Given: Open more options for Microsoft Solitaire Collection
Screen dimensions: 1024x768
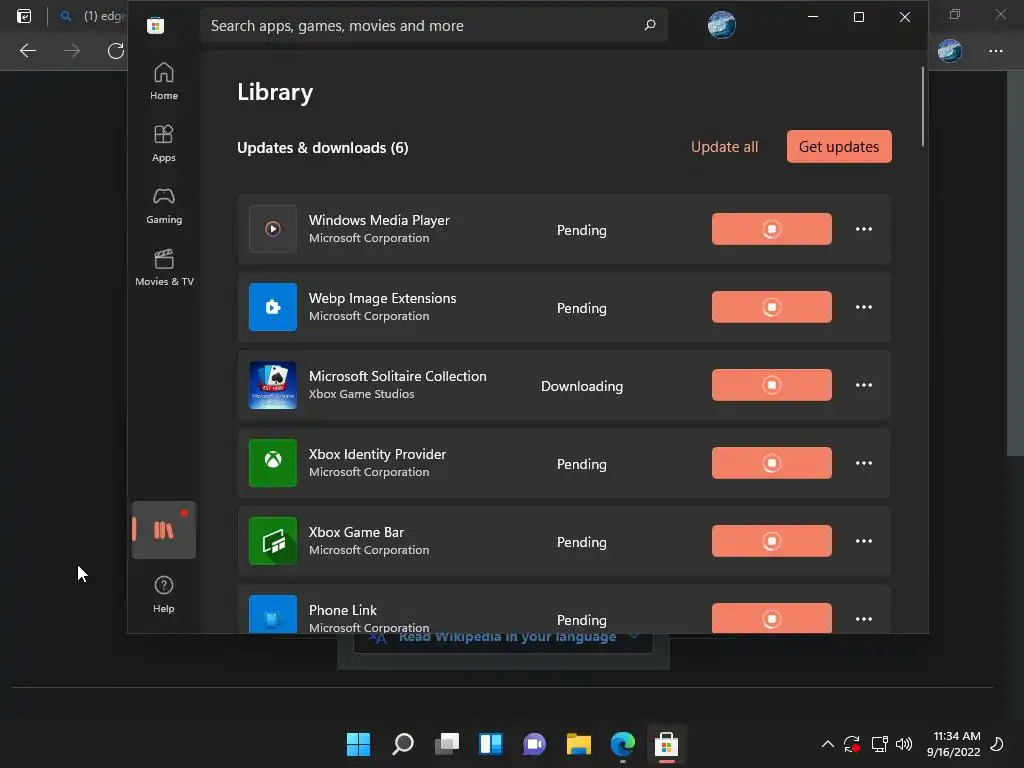Looking at the screenshot, I should 863,385.
